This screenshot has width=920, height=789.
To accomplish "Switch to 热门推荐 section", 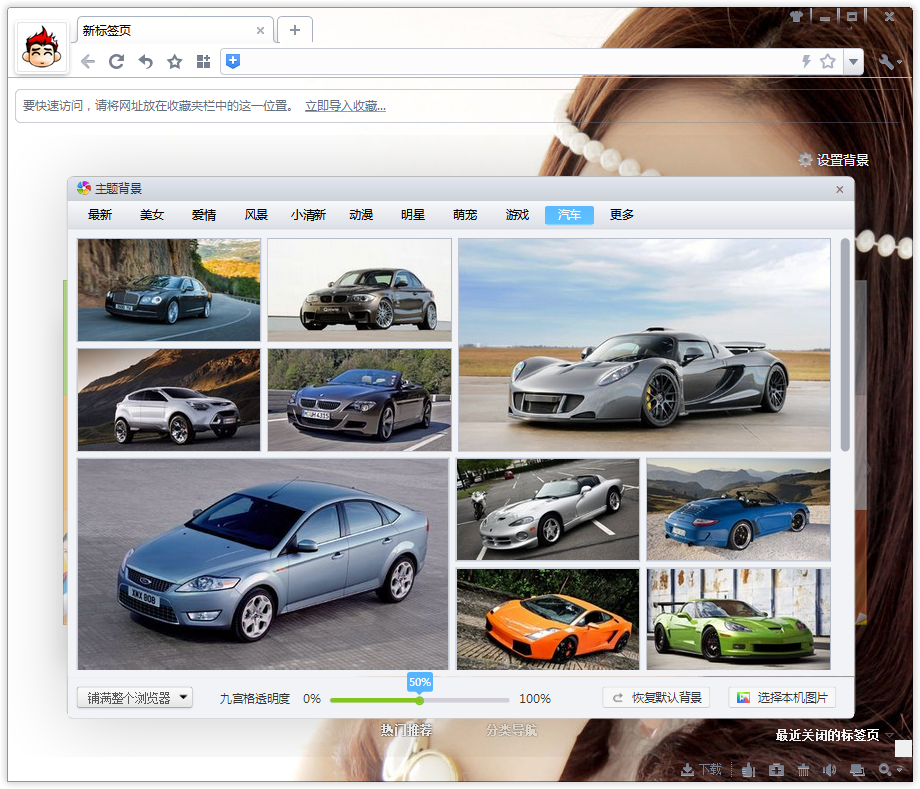I will [406, 730].
